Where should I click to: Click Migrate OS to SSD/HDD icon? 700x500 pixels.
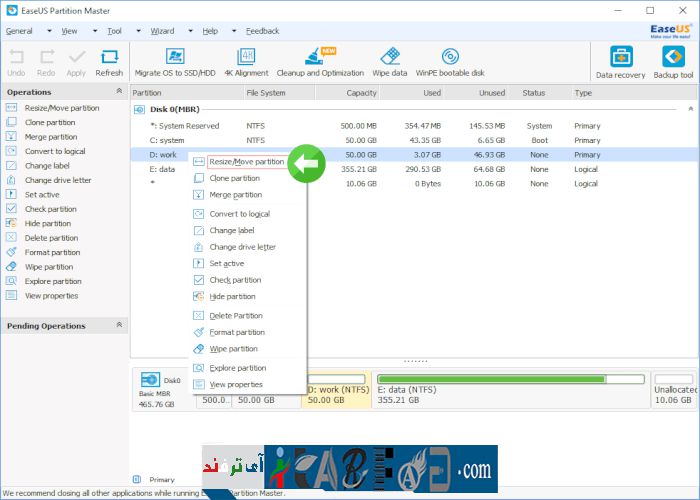click(175, 57)
